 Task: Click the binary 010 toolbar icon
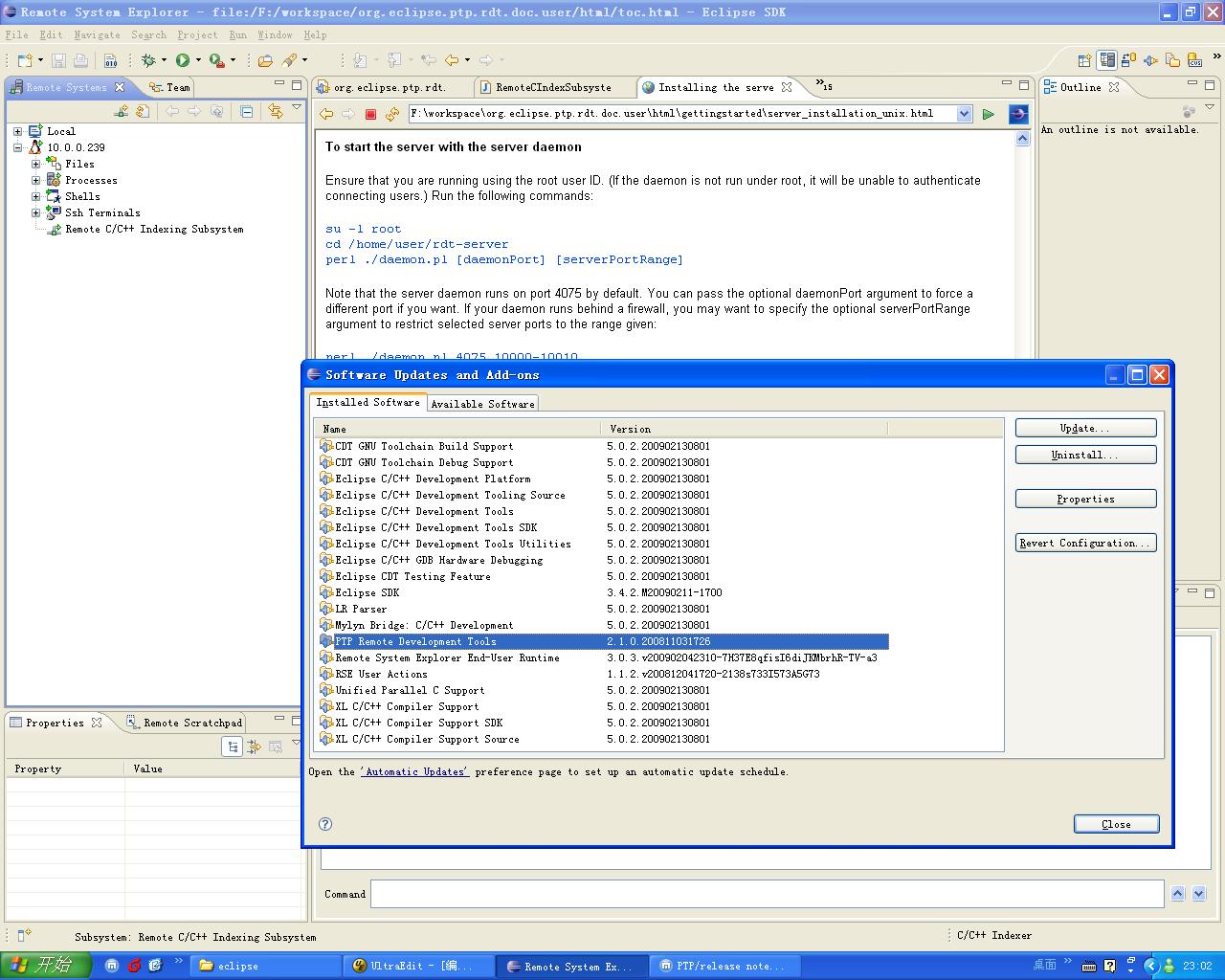(111, 60)
